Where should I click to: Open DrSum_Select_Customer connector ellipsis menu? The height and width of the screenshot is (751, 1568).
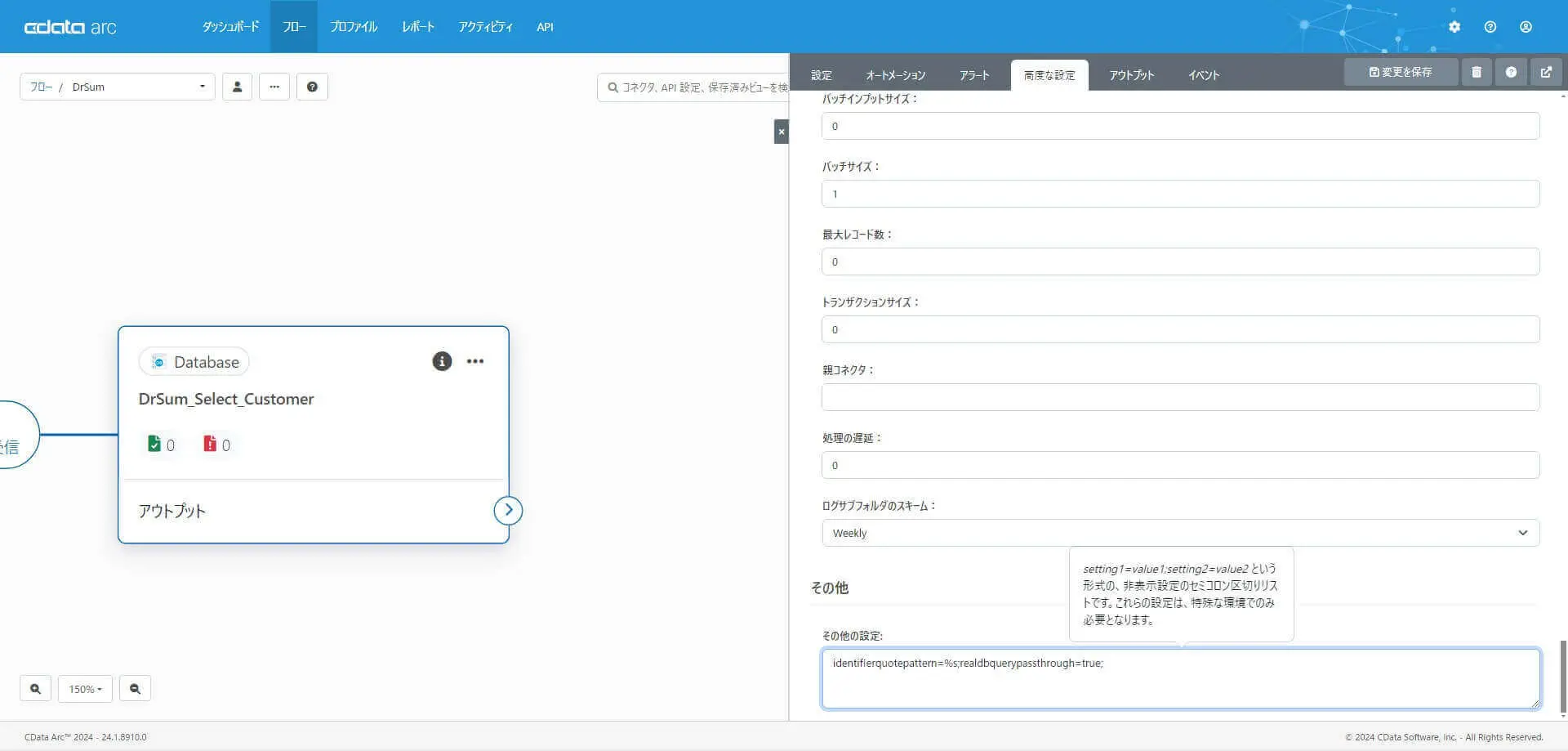pyautogui.click(x=475, y=361)
